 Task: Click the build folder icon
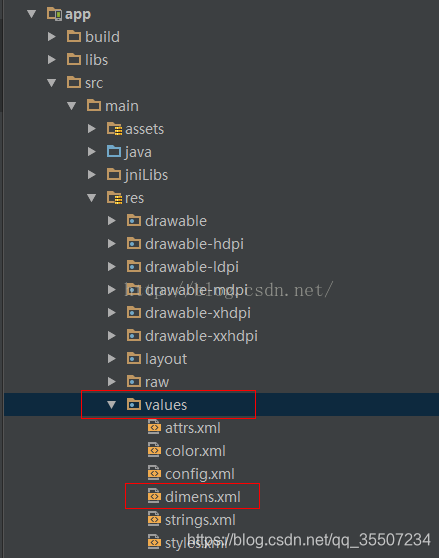[74, 36]
